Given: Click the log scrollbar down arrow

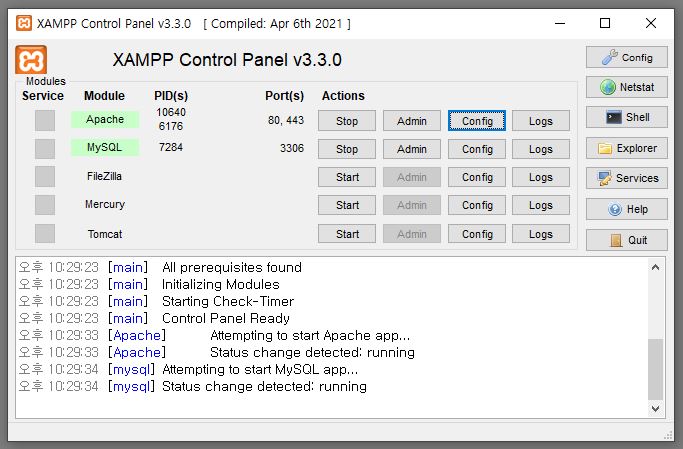Looking at the screenshot, I should pos(656,408).
